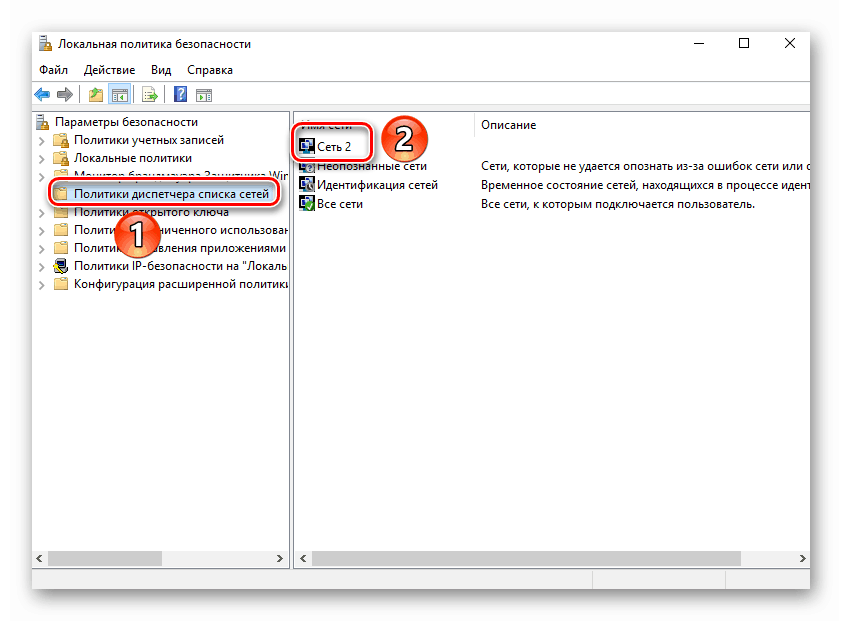This screenshot has height=621, width=842.
Task: Select Политики диспетчера списка сетей in tree
Action: (171, 195)
